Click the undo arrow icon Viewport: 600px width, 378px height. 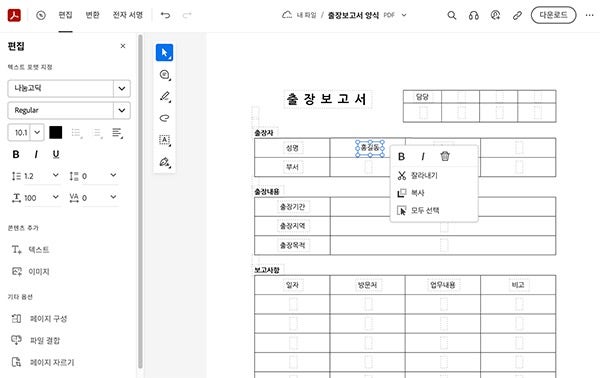165,15
